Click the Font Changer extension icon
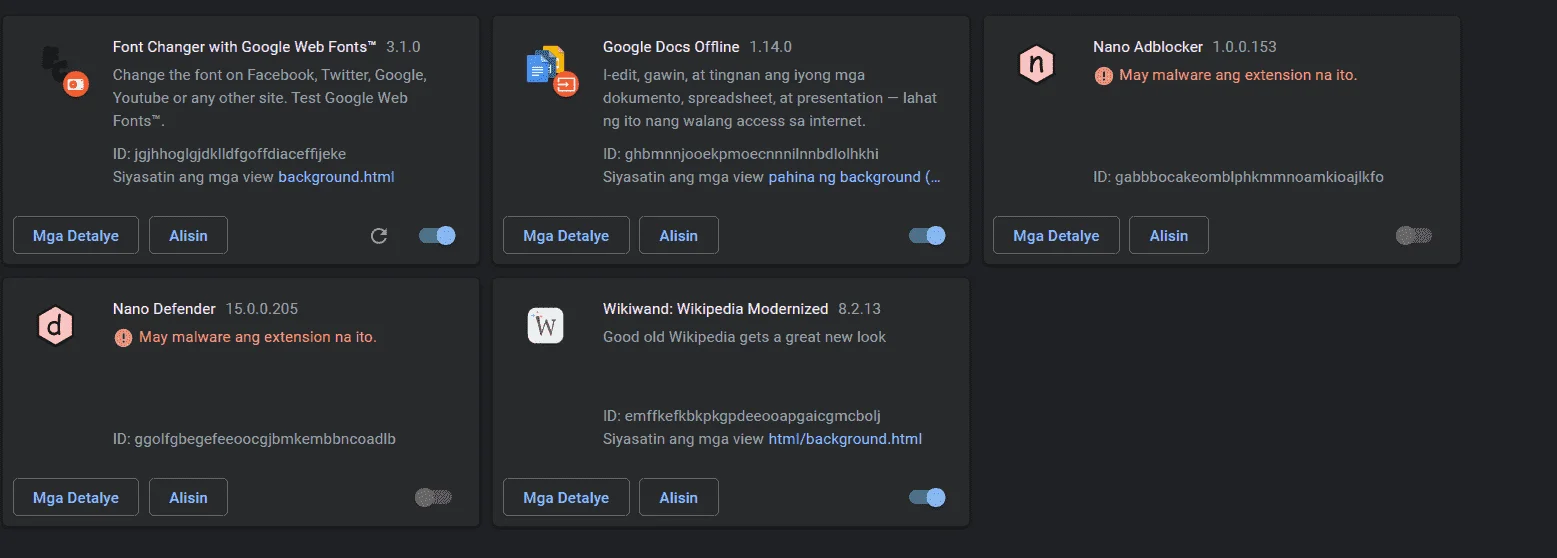This screenshot has height=558, width=1557. (64, 72)
